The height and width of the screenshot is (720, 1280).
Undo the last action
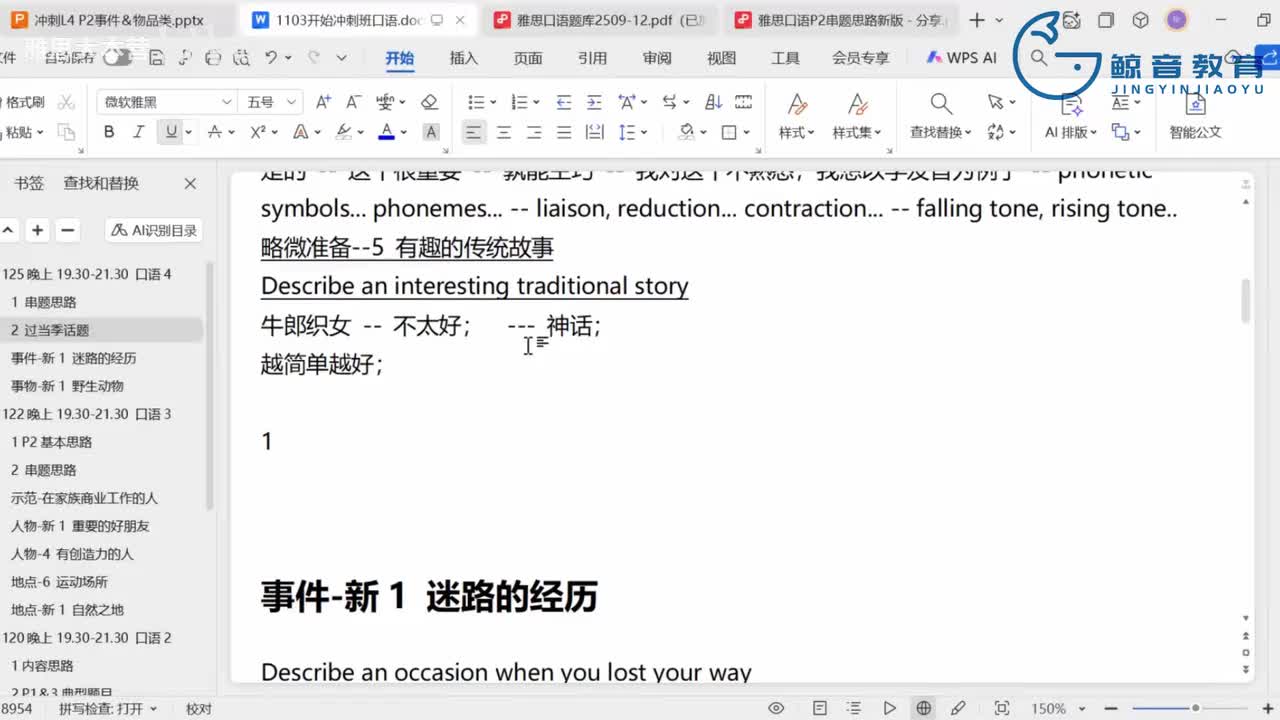click(271, 58)
